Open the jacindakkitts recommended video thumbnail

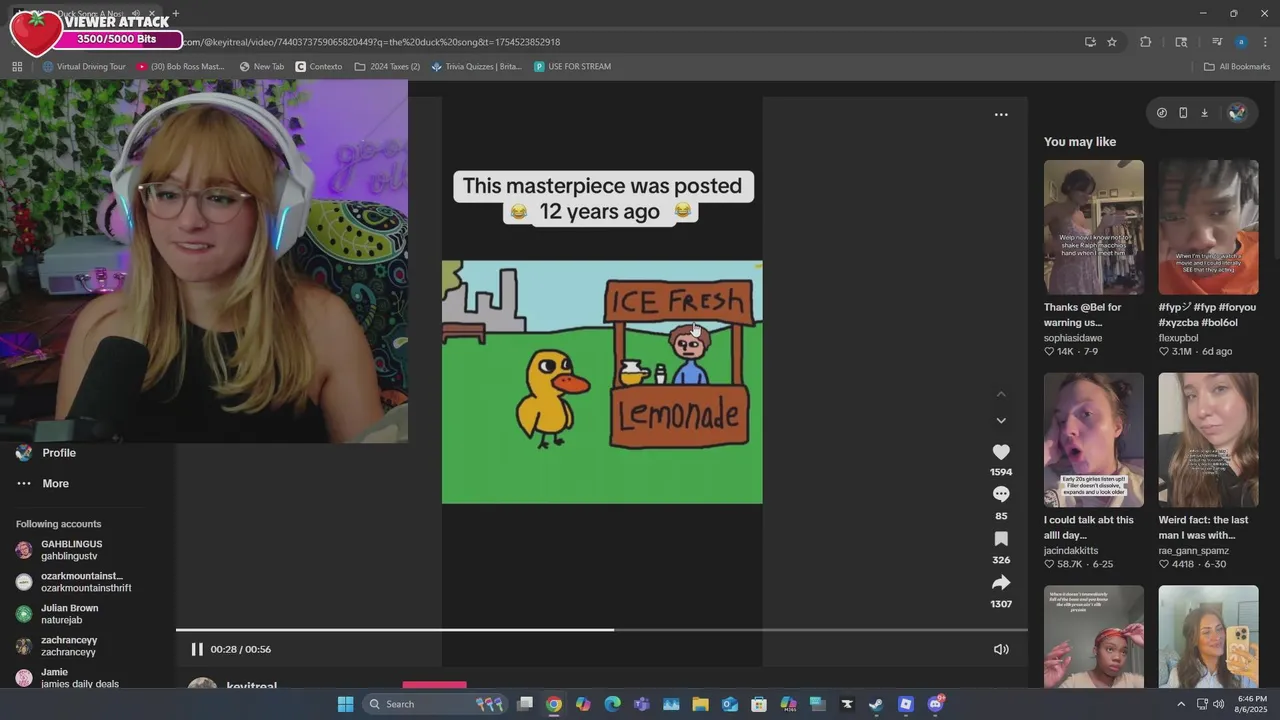pos(1094,440)
